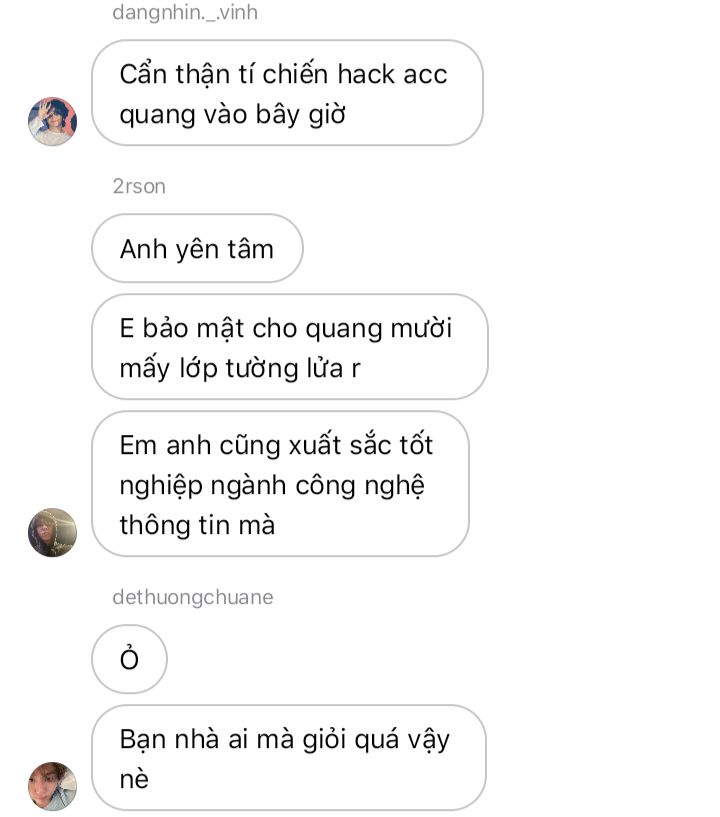
Task: Open dethuongchuane's avatar at the bottom
Action: (52, 786)
